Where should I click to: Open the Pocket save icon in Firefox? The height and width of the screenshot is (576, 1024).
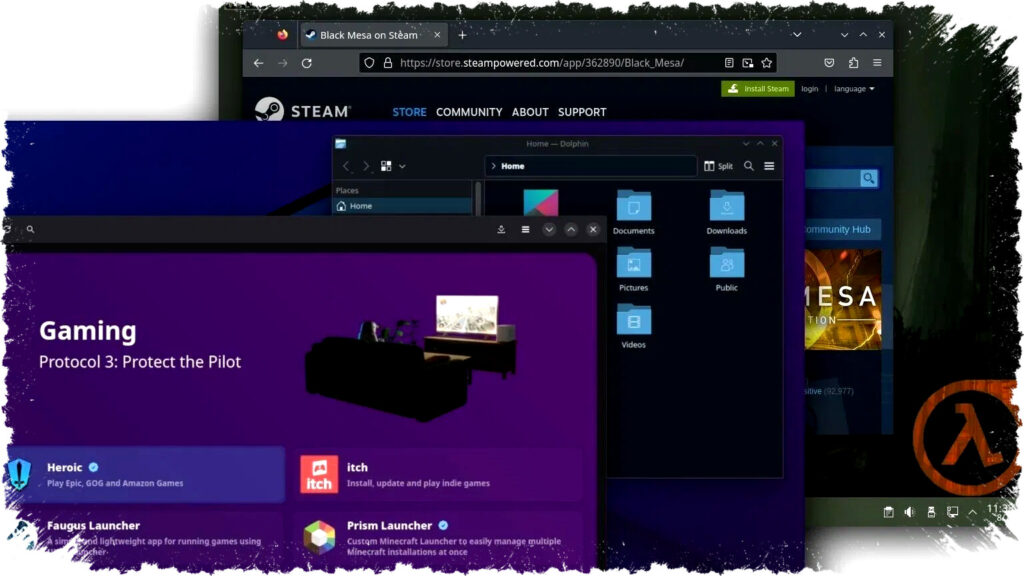[x=829, y=63]
